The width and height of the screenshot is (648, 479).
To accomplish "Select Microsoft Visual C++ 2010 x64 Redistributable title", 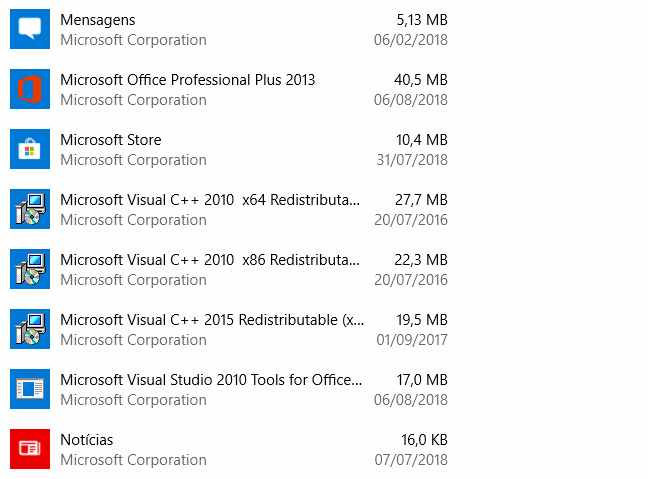I will (x=210, y=200).
